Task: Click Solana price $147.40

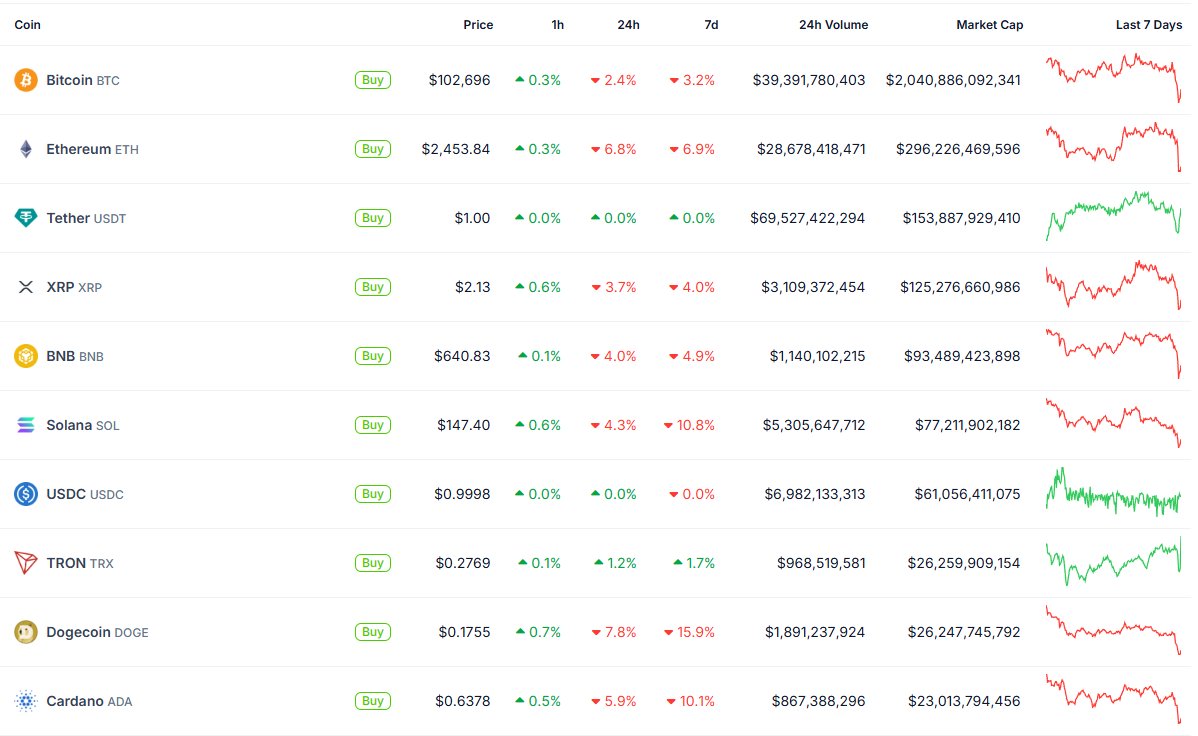Action: [464, 425]
